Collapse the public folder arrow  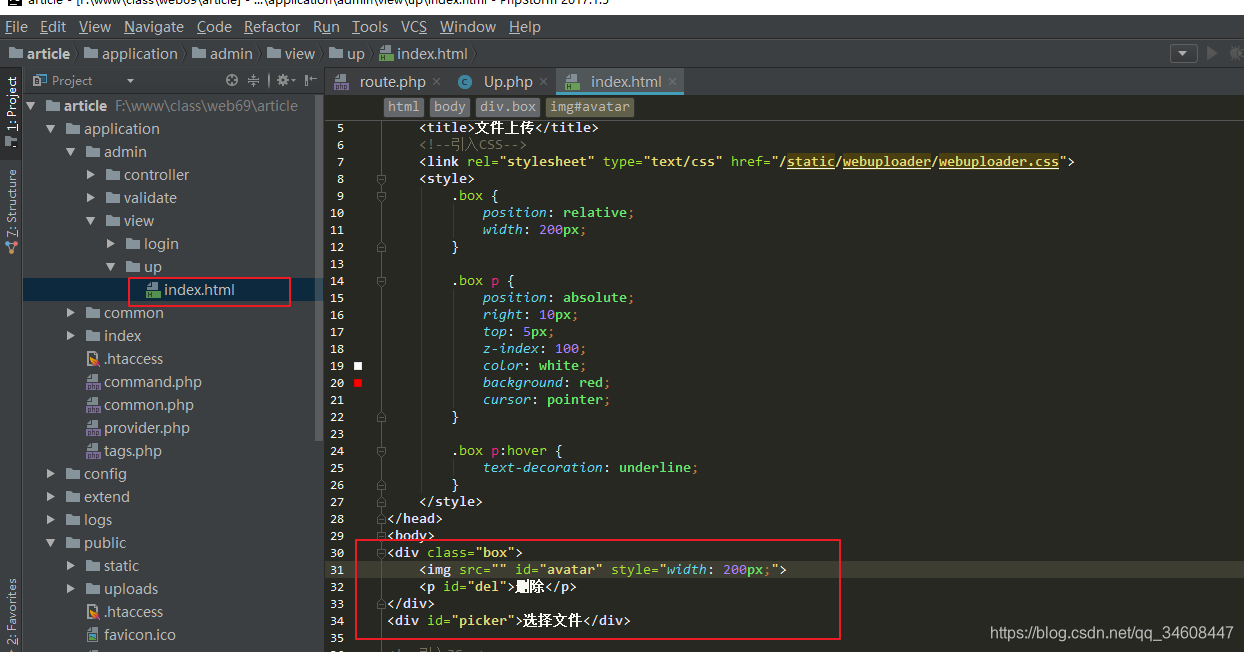(x=51, y=543)
